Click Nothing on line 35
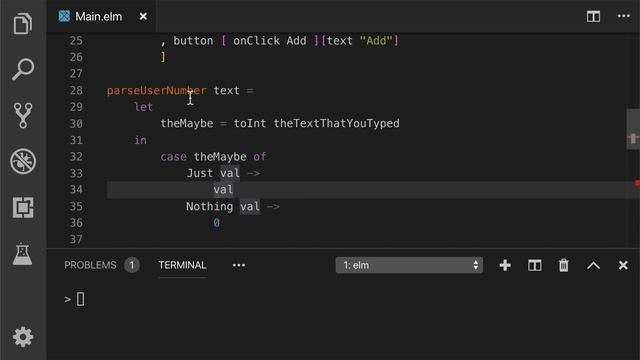Viewport: 640px width, 360px height. click(x=209, y=206)
